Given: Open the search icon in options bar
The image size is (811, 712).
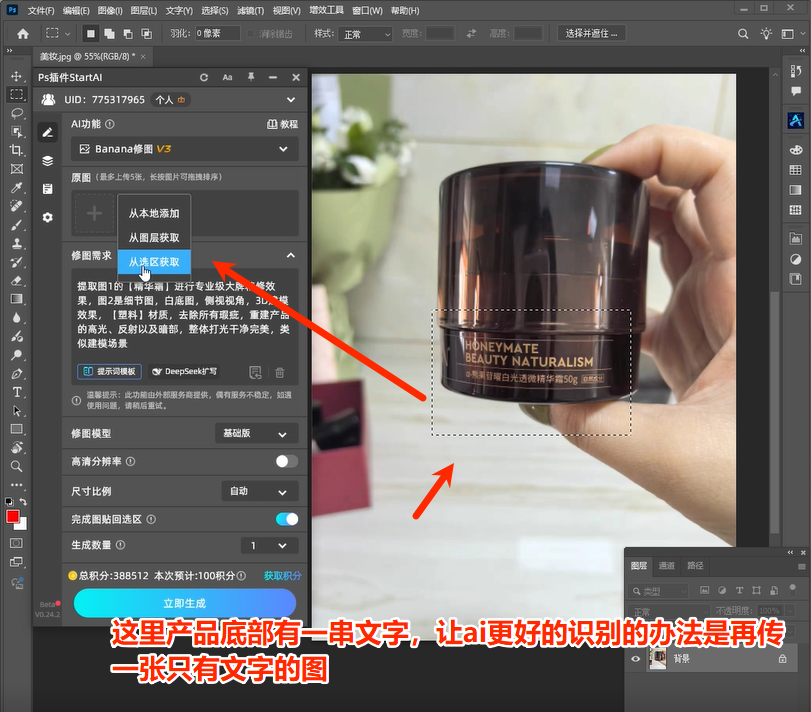Looking at the screenshot, I should [x=743, y=34].
